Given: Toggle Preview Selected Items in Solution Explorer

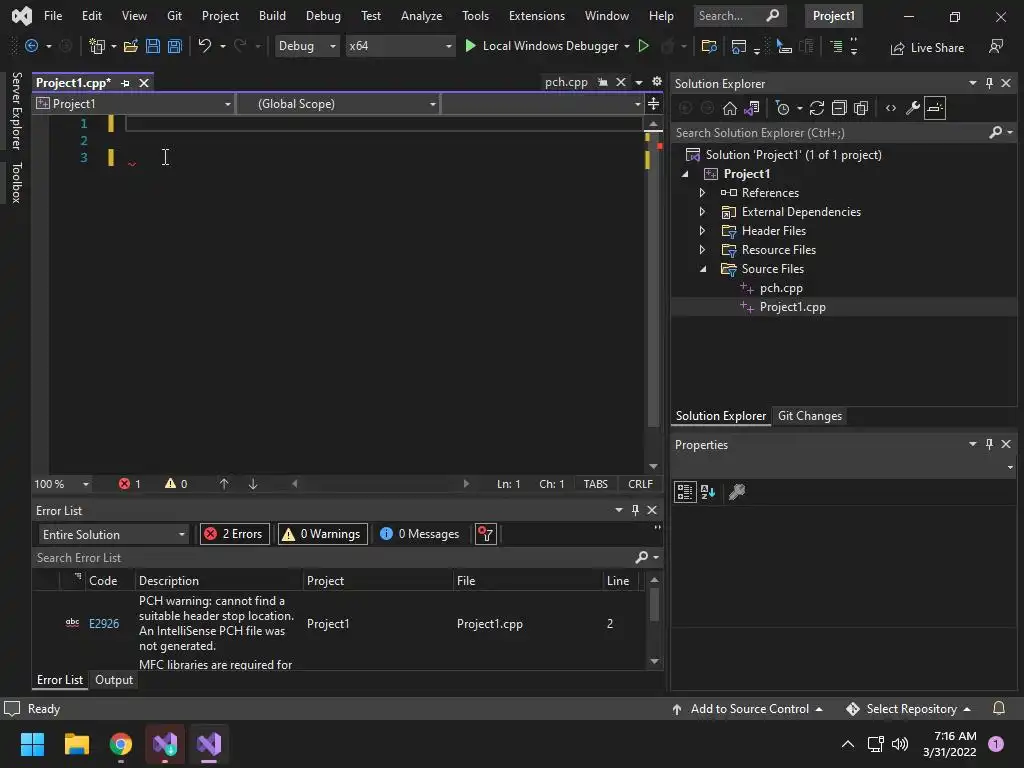Looking at the screenshot, I should (935, 108).
